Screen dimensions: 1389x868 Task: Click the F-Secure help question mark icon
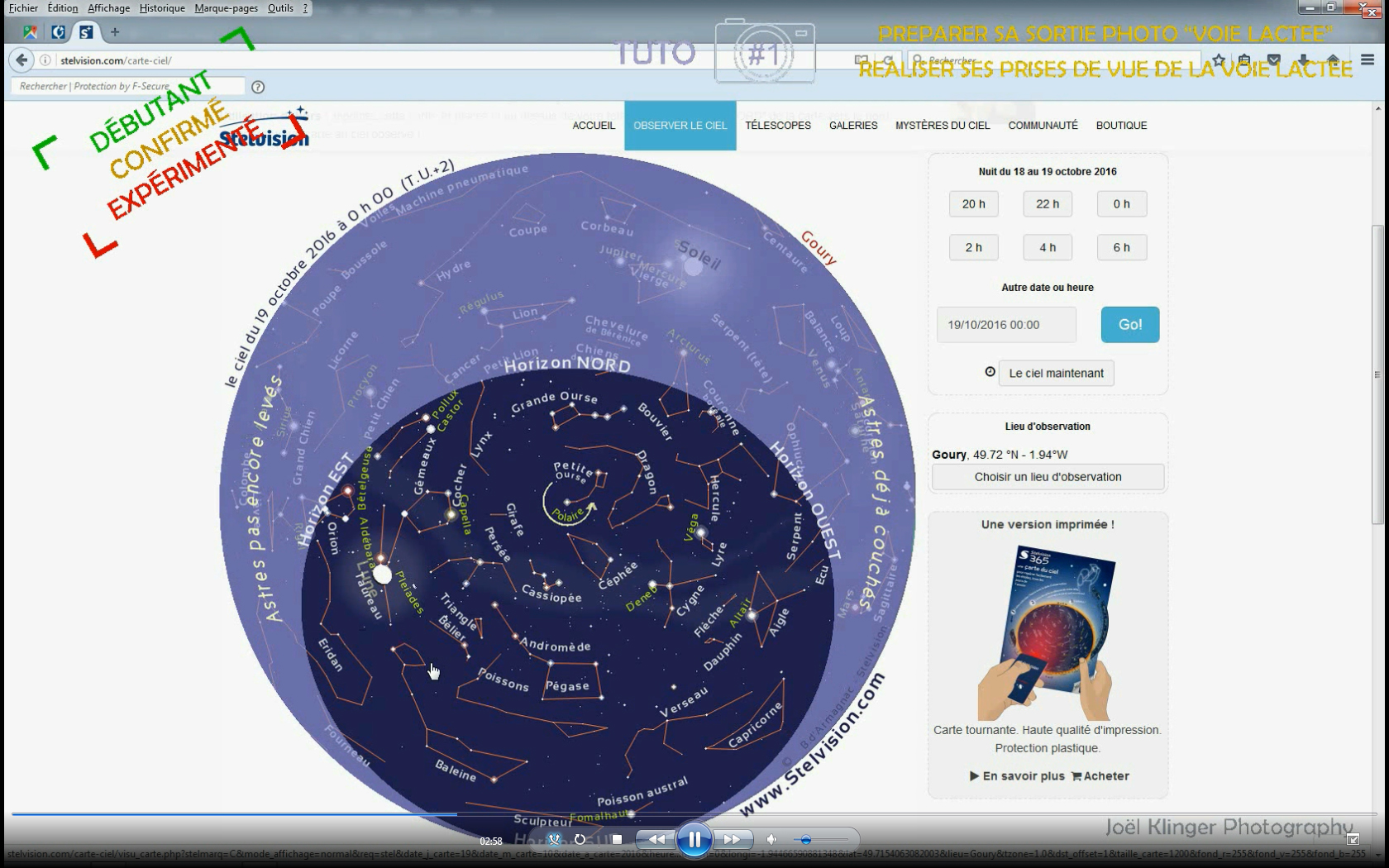point(258,87)
